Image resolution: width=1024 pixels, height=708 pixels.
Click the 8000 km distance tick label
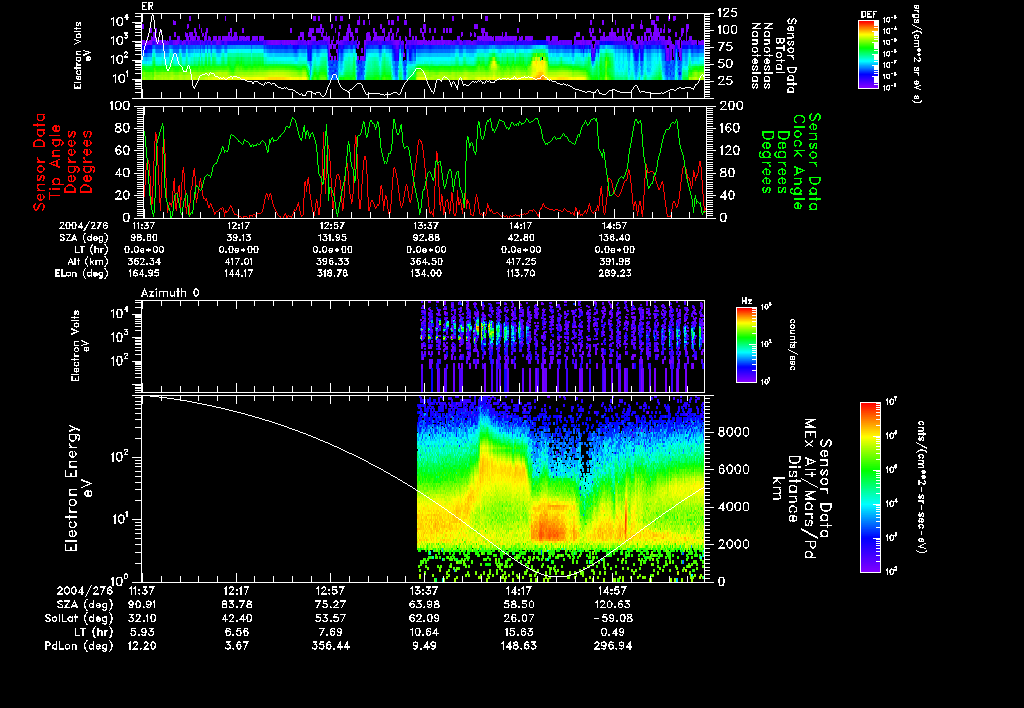click(x=733, y=432)
